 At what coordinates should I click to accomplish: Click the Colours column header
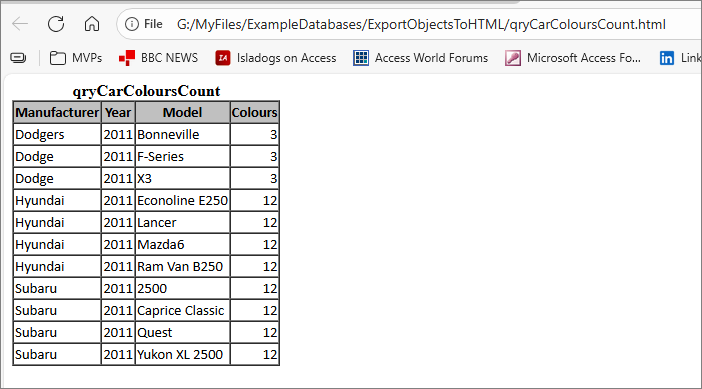click(x=254, y=112)
